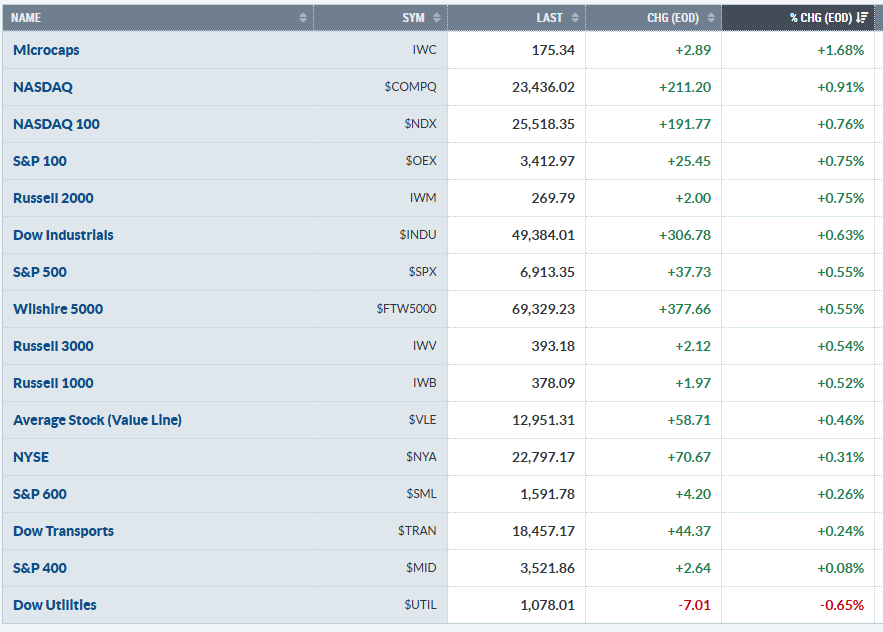Image resolution: width=883 pixels, height=632 pixels.
Task: Select the S&P 500 name link
Action: (40, 272)
